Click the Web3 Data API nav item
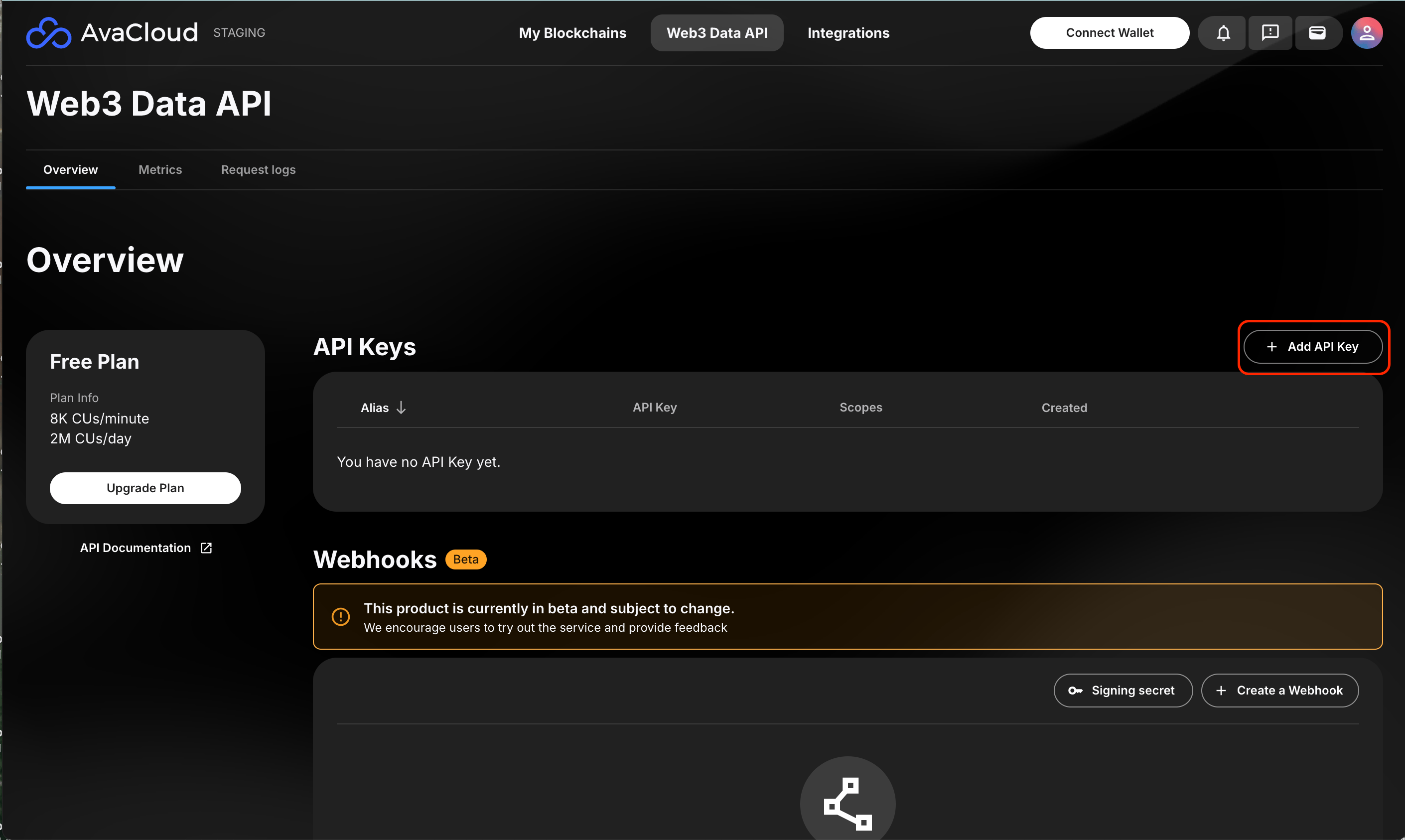 pos(716,33)
